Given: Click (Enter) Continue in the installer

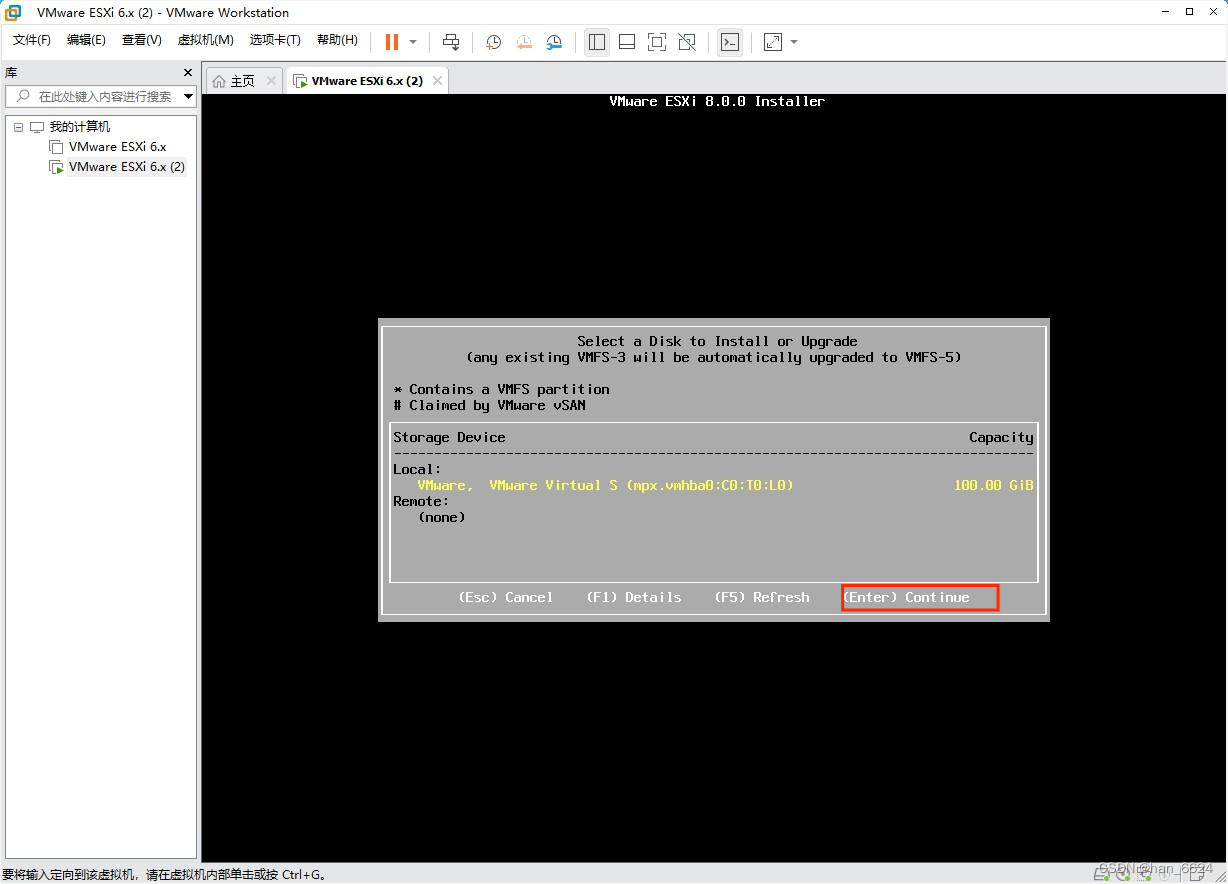Looking at the screenshot, I should pyautogui.click(x=906, y=597).
